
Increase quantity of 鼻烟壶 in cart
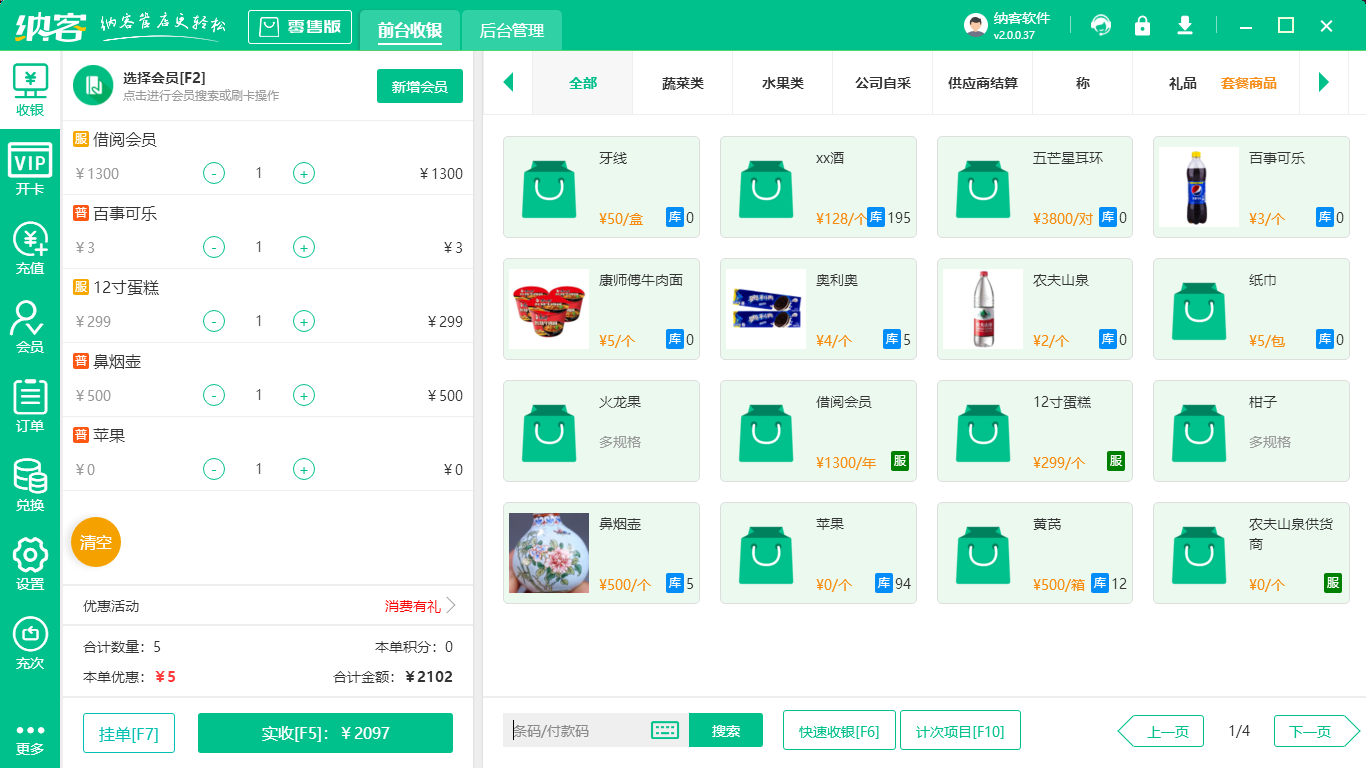tap(304, 396)
